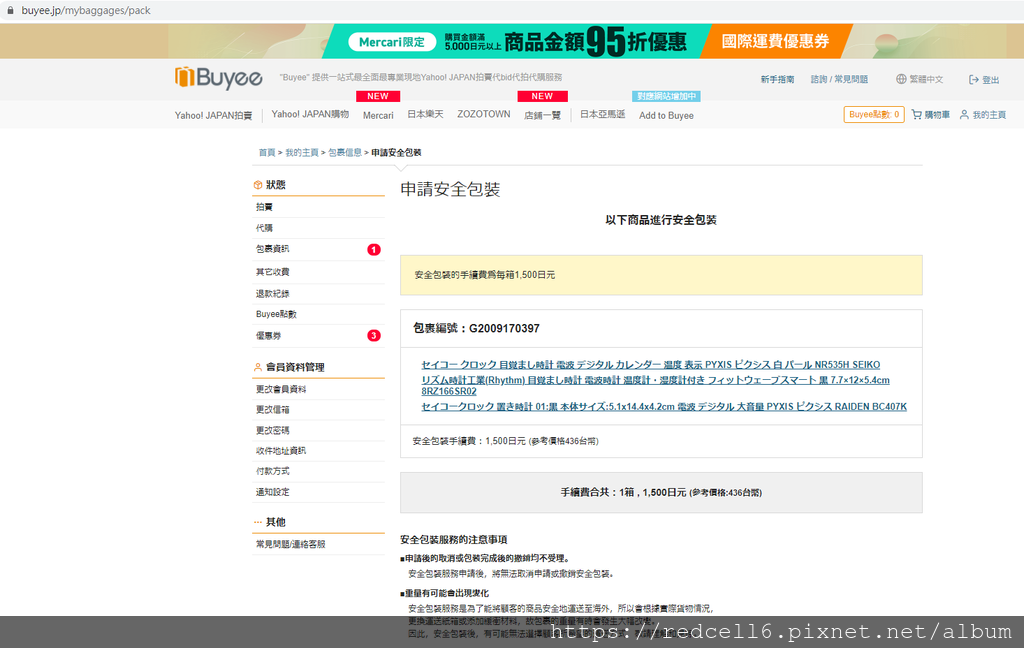Open the Rhythm 8RZ166SR02 clock item link
The width and height of the screenshot is (1024, 648).
tap(655, 385)
